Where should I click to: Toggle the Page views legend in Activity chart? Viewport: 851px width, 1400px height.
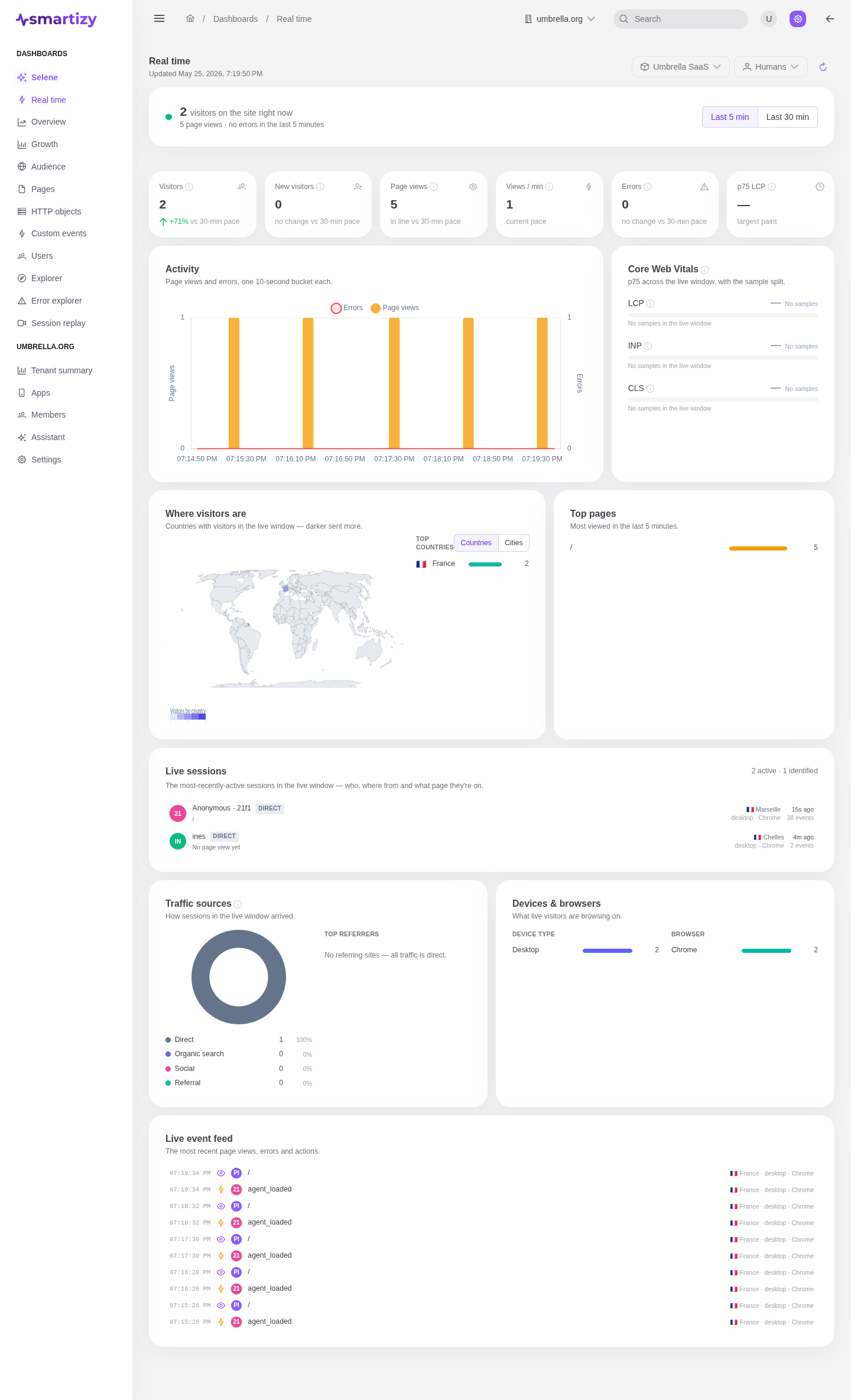[395, 308]
